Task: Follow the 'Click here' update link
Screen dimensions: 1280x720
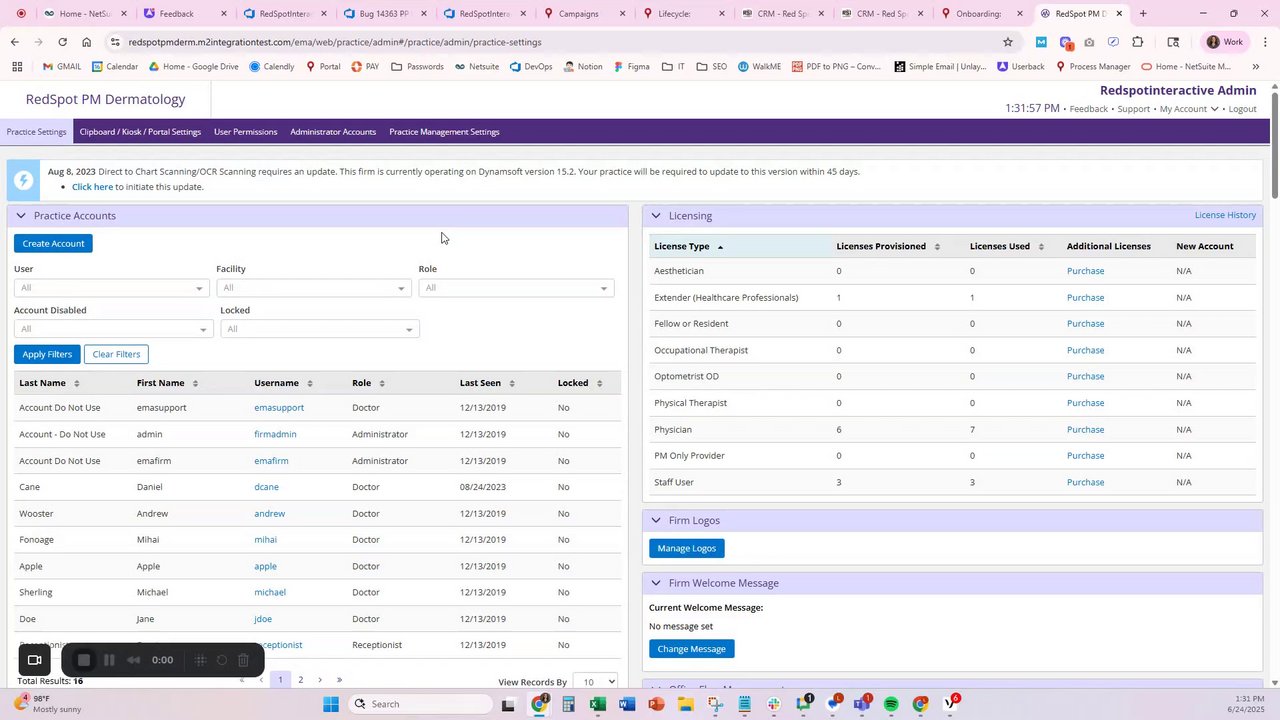Action: coord(92,187)
